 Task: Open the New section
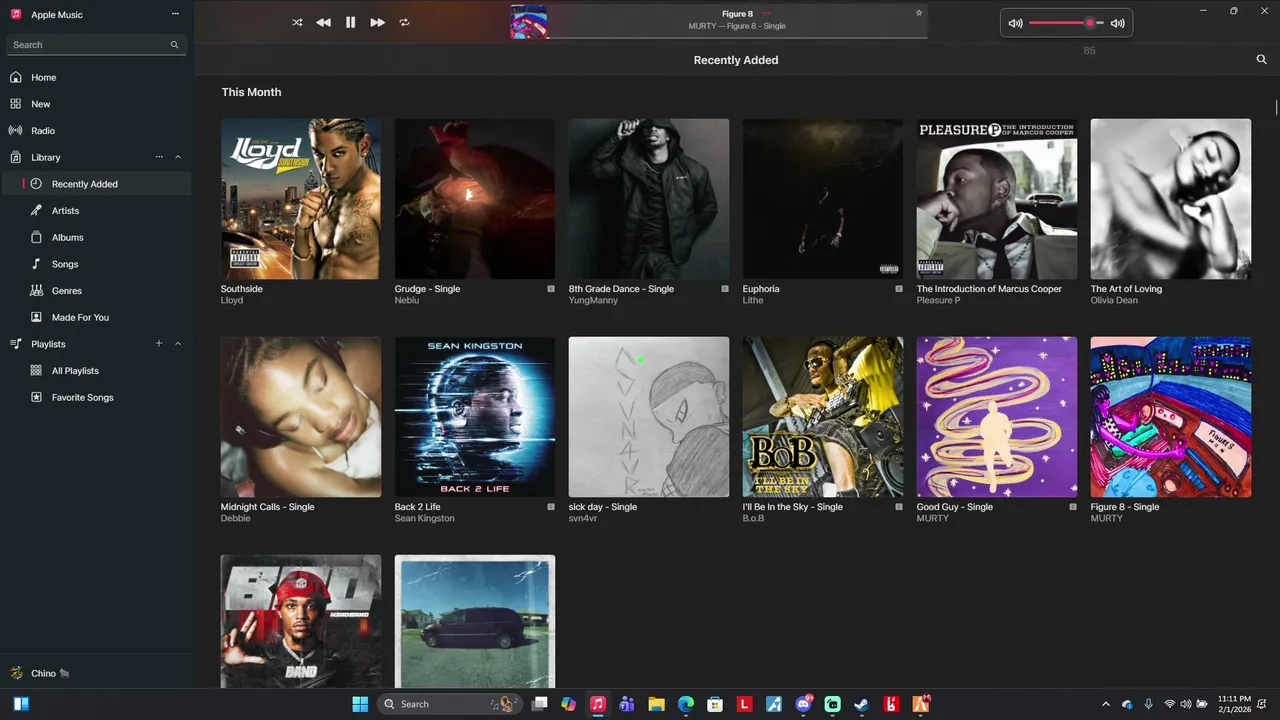96,104
